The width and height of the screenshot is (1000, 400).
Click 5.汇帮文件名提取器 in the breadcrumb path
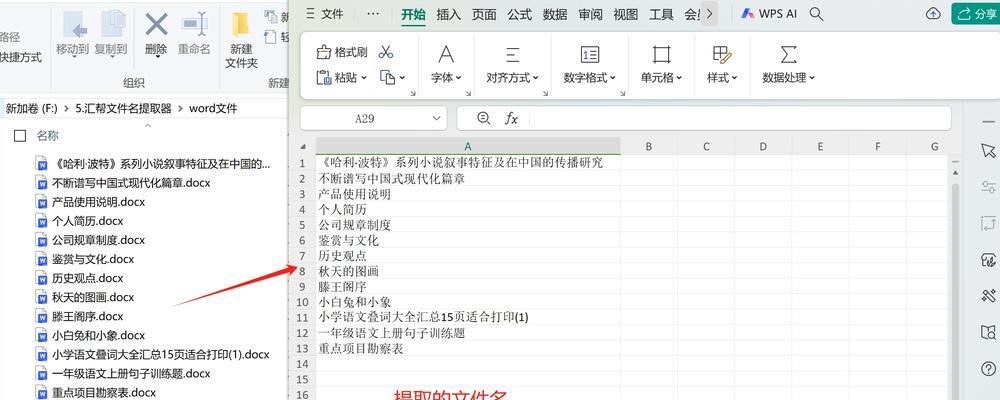coord(124,108)
